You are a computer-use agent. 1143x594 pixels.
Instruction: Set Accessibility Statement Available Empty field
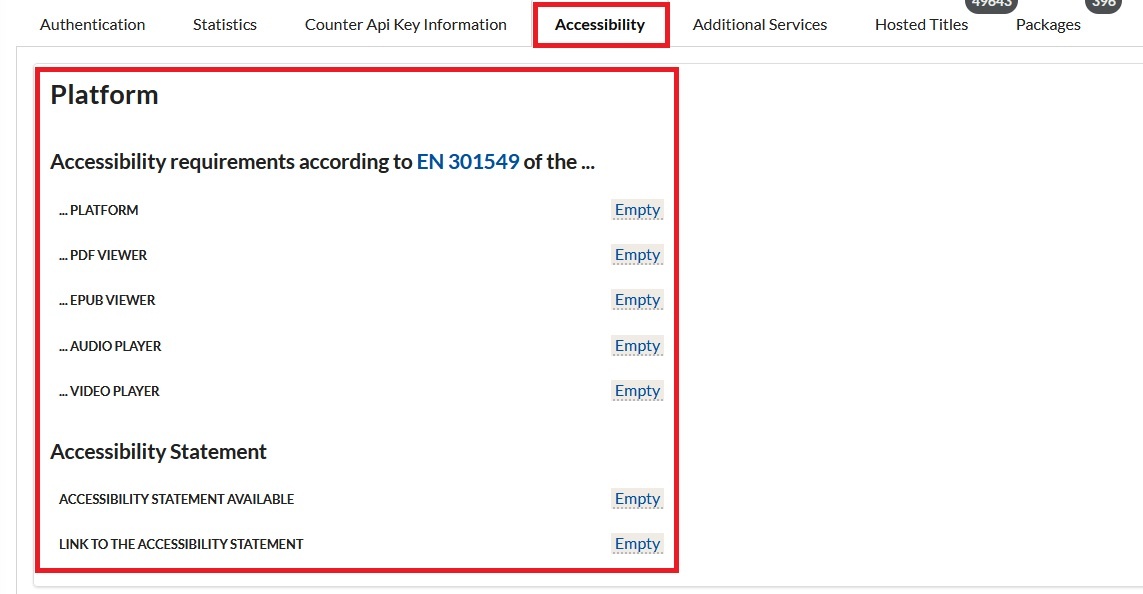(637, 499)
